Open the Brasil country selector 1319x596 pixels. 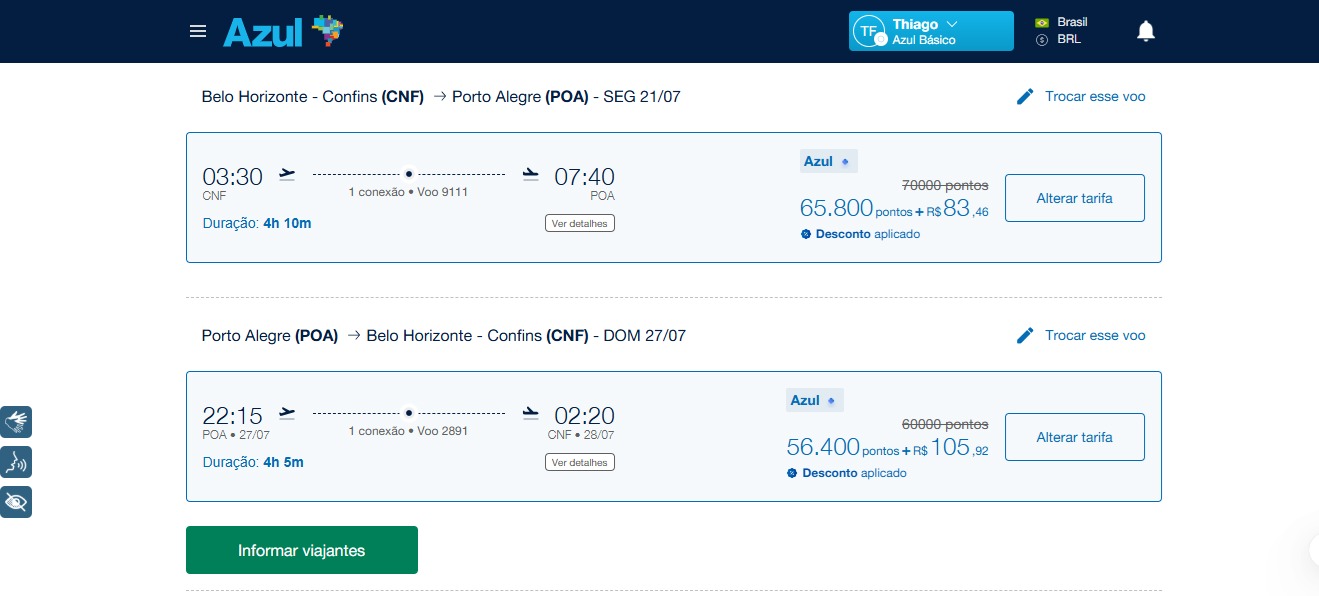pyautogui.click(x=1061, y=22)
